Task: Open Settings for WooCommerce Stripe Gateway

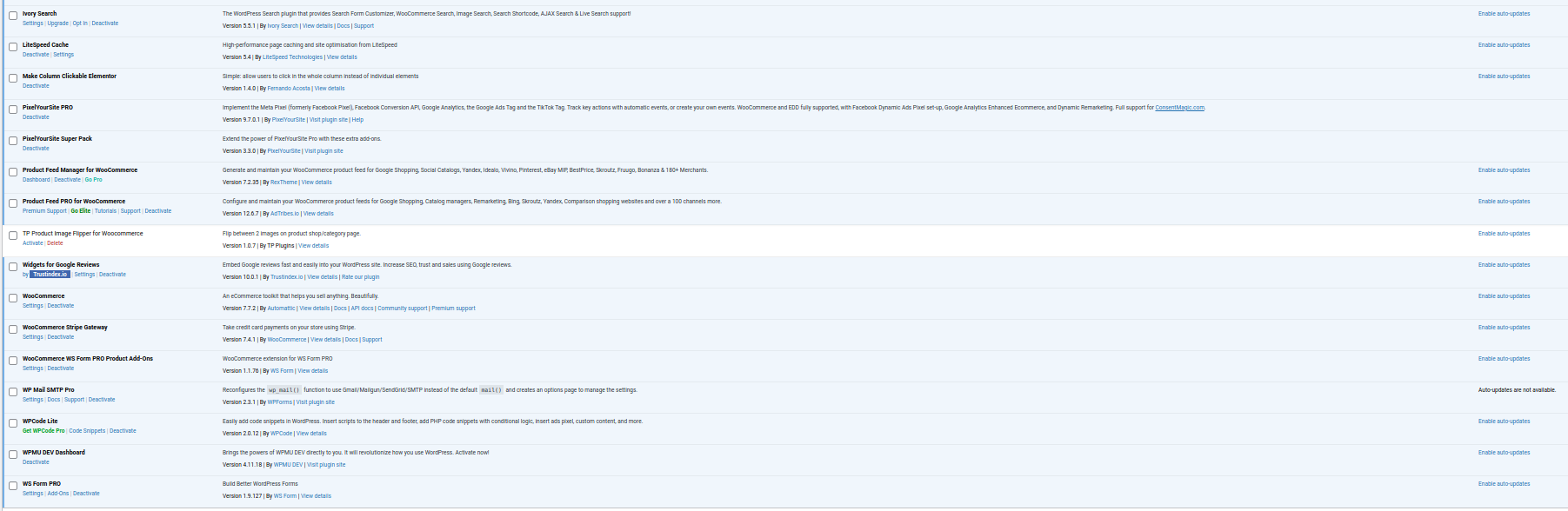Action: [x=32, y=337]
